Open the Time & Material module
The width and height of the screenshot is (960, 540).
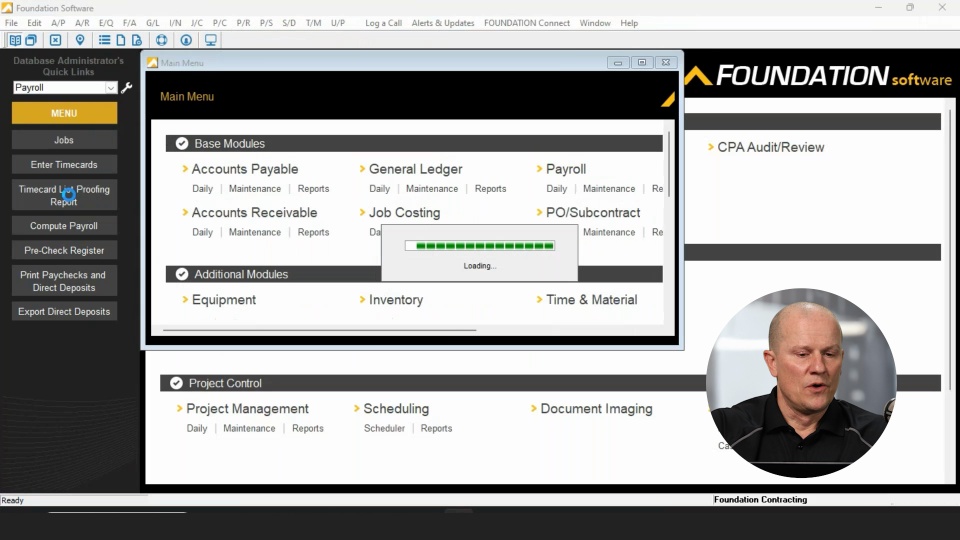(x=591, y=299)
